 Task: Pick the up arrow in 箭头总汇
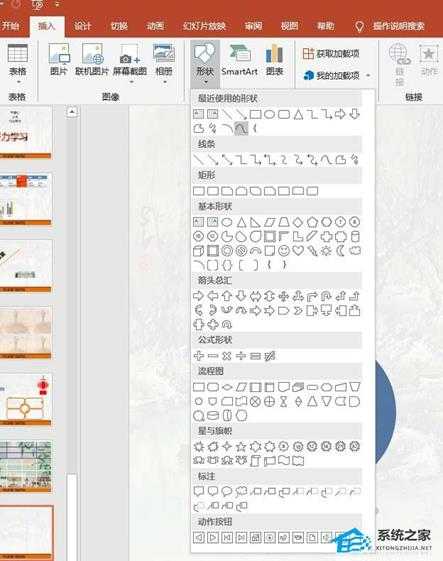(x=227, y=296)
